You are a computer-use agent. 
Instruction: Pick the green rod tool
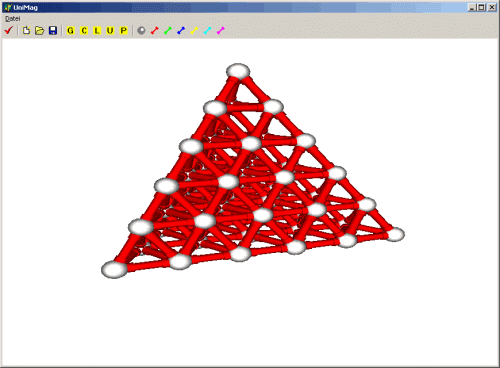point(168,30)
